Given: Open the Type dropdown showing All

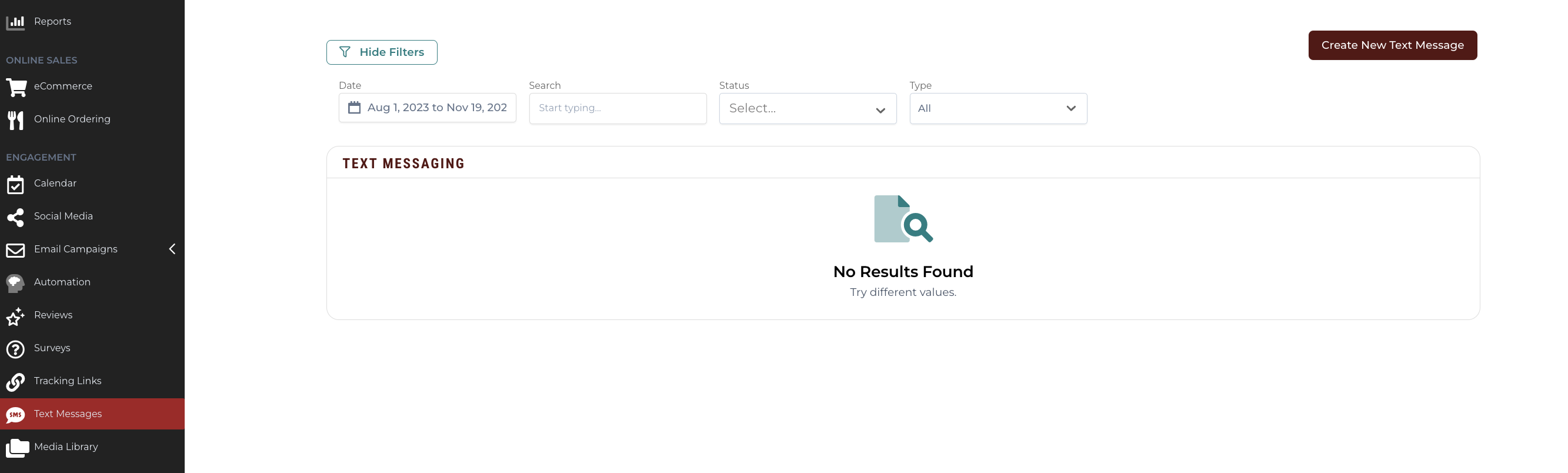Looking at the screenshot, I should [998, 108].
